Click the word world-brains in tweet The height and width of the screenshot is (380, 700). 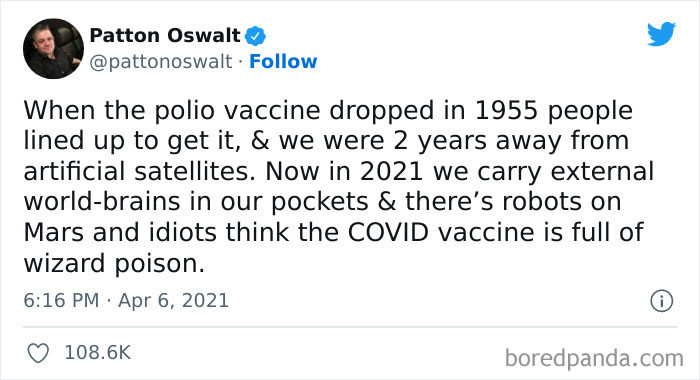[102, 201]
